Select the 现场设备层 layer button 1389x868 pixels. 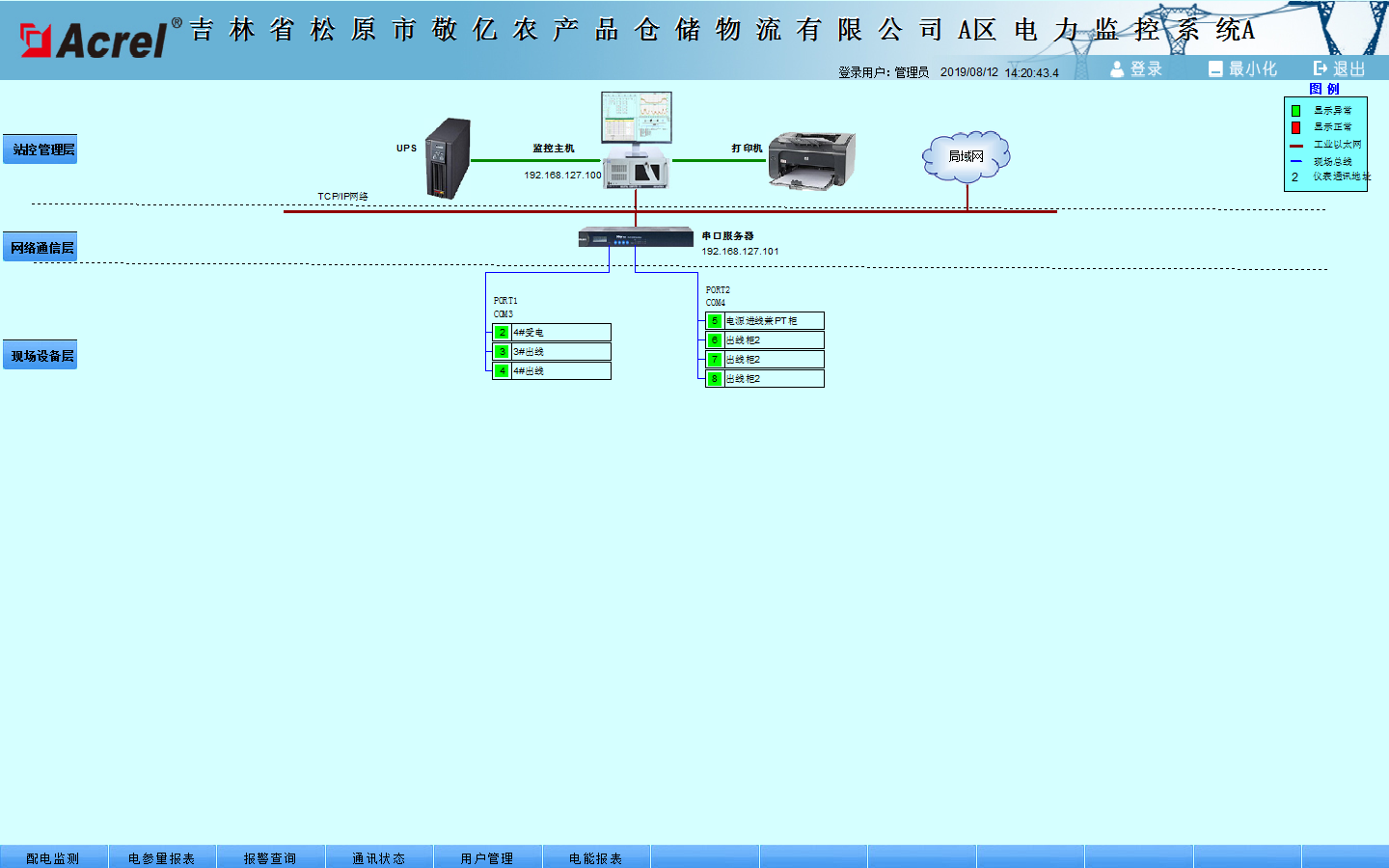pos(41,356)
